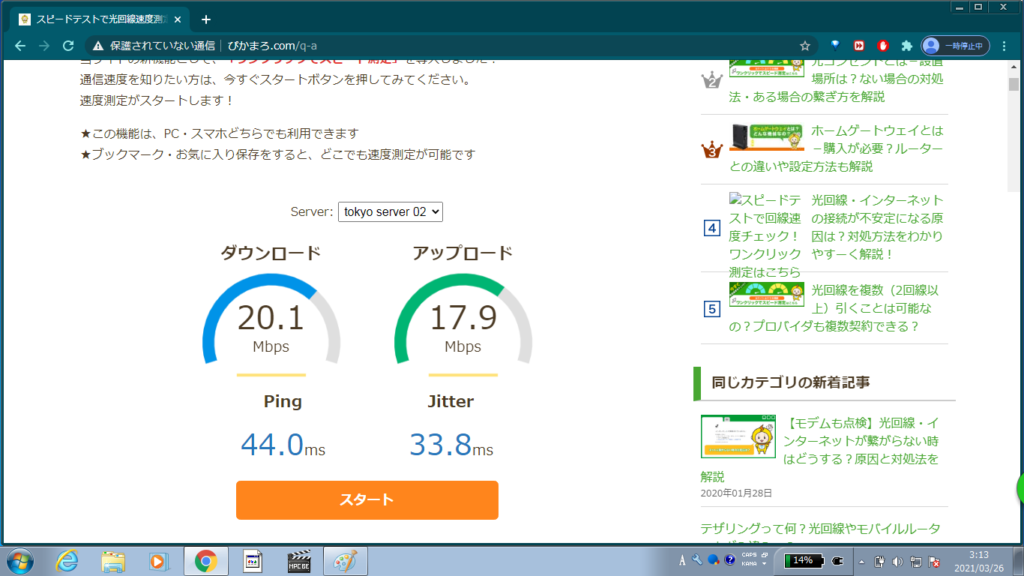Open the red play-button extension icon

tap(859, 46)
